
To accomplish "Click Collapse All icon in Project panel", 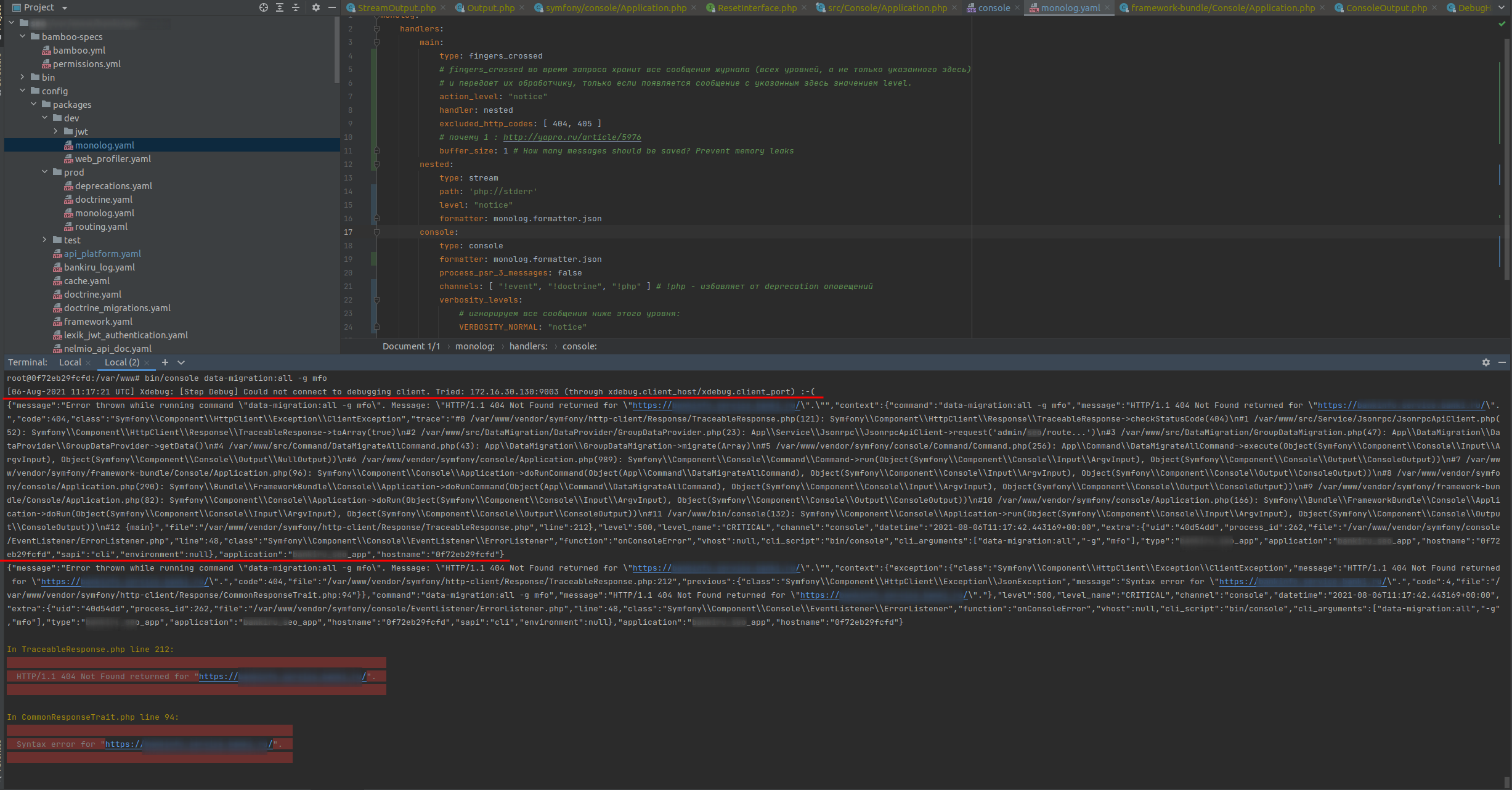I will click(x=296, y=7).
